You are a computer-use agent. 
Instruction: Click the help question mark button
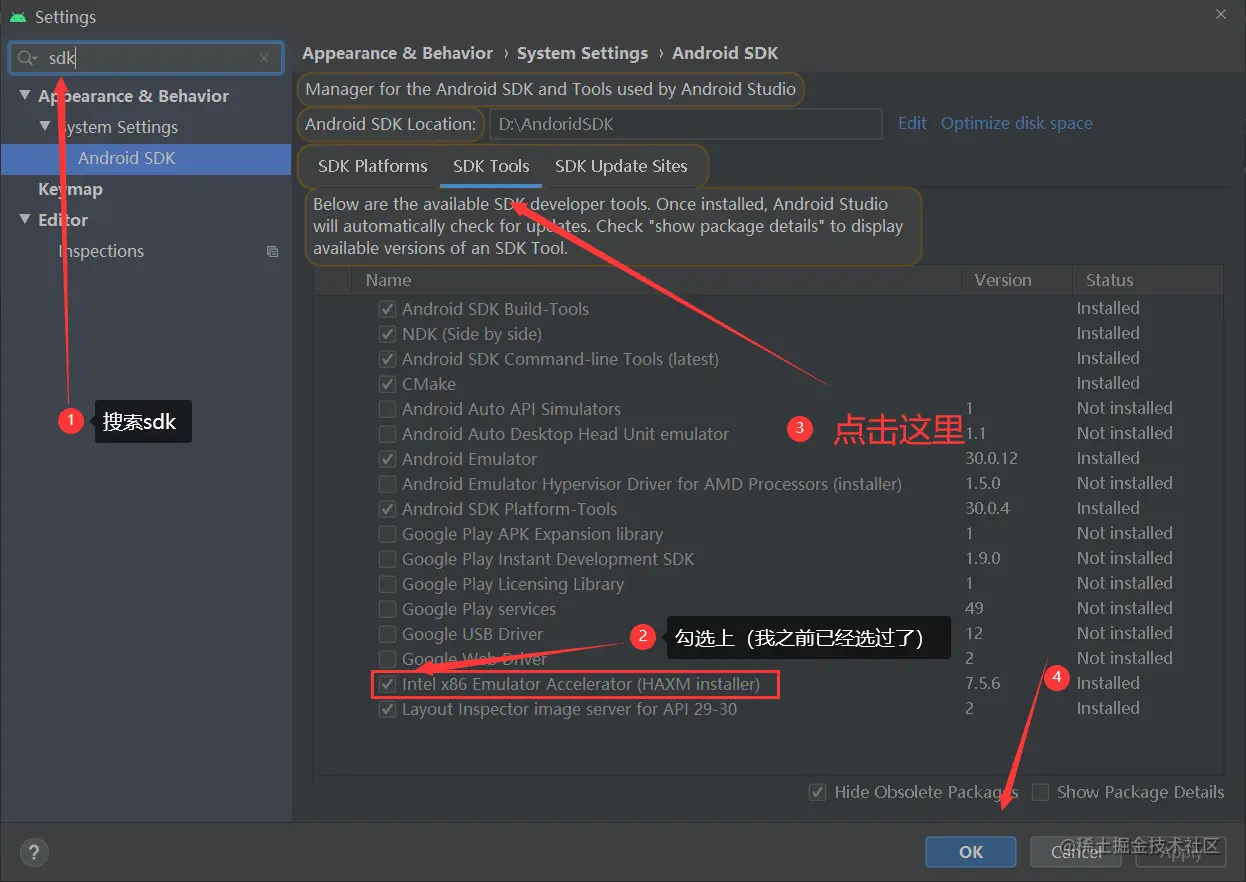[34, 852]
